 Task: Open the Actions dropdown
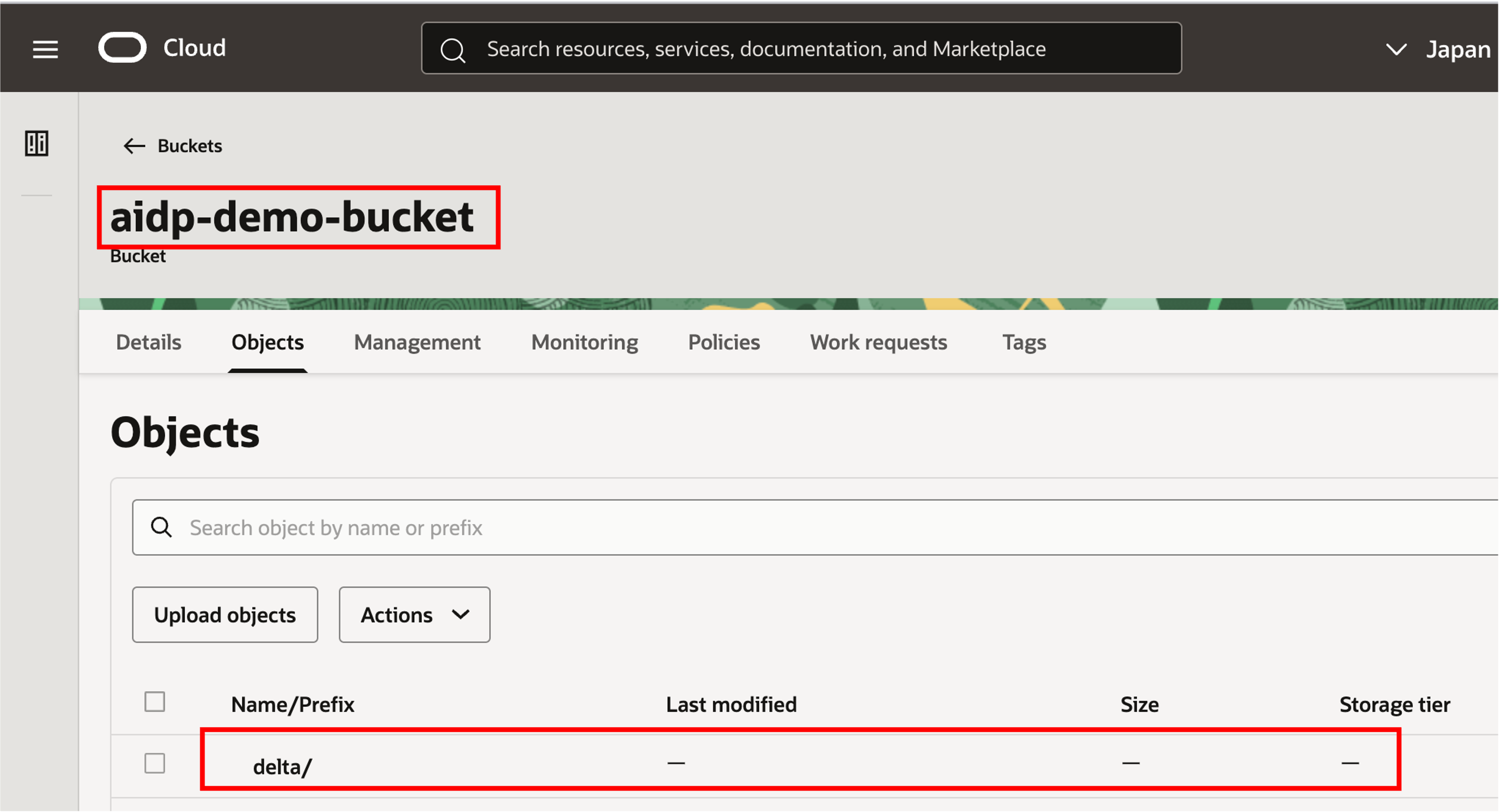(x=414, y=615)
